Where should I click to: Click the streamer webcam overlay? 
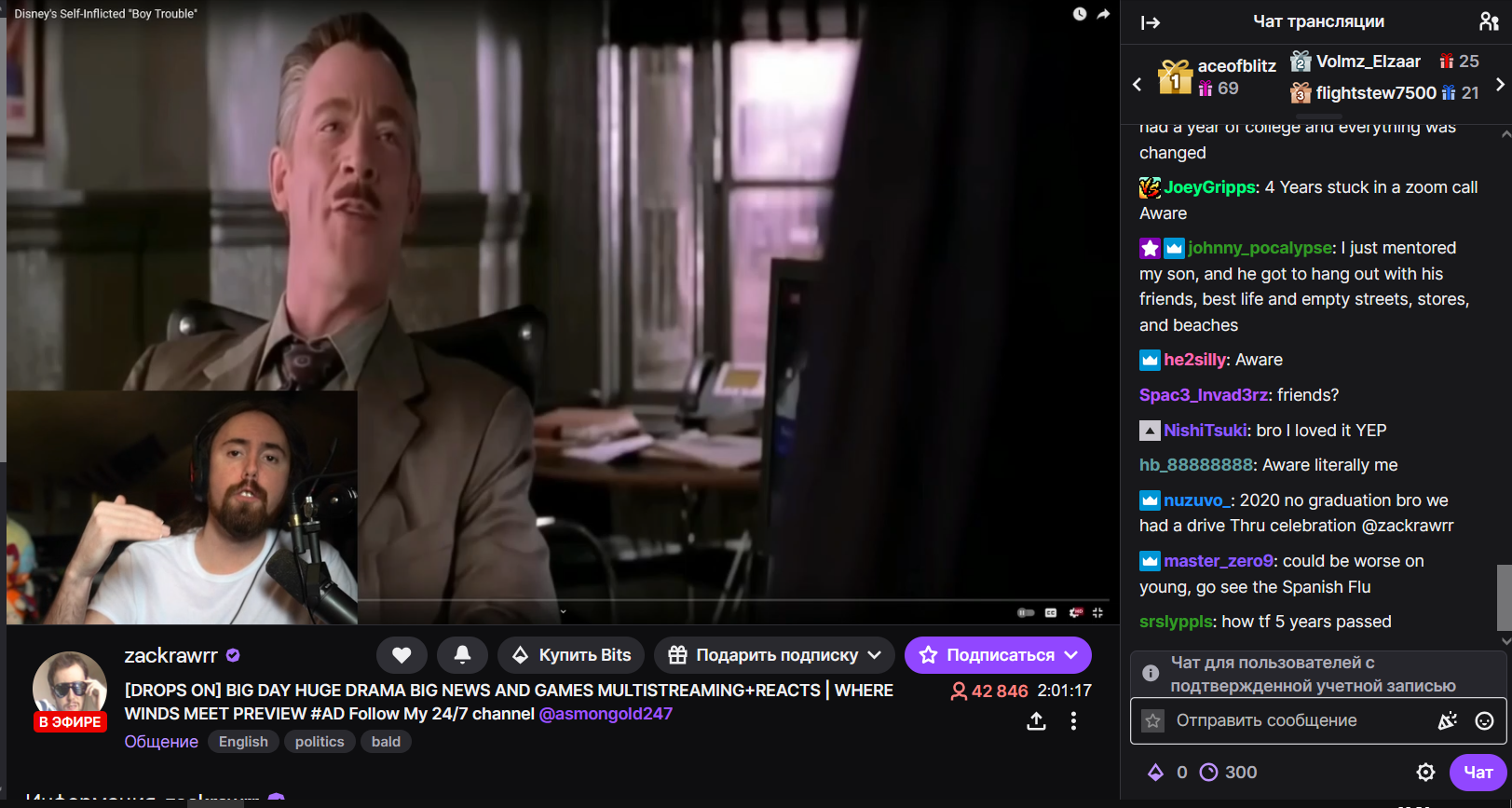coord(182,507)
